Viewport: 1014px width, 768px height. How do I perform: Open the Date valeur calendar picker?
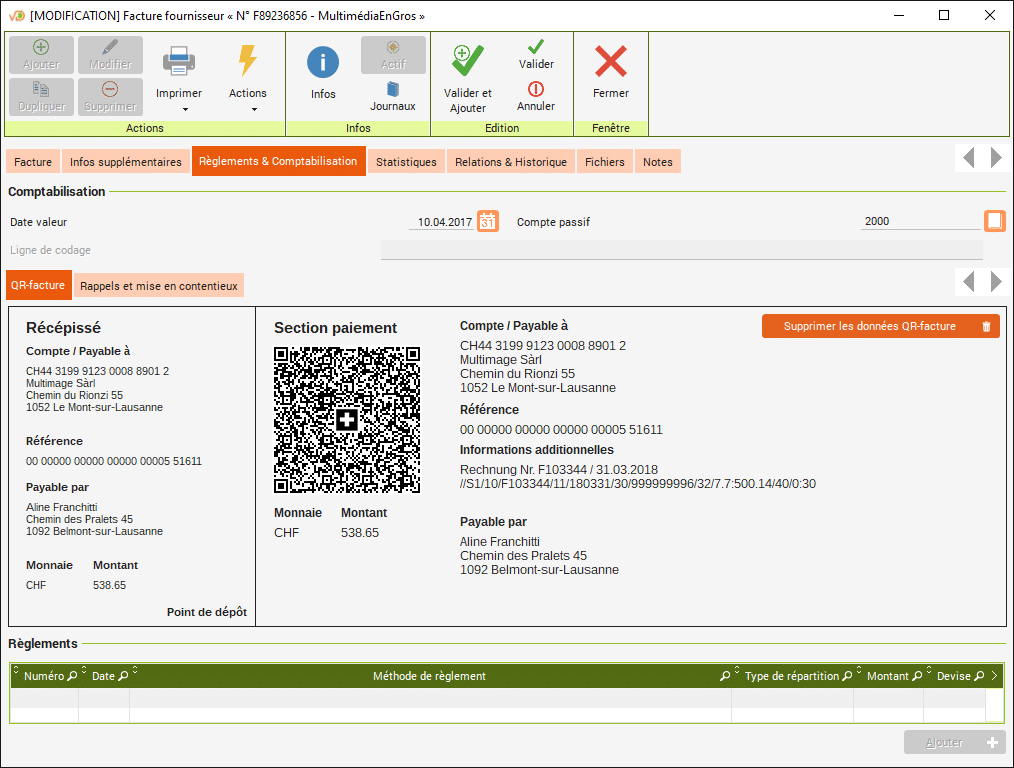click(x=487, y=222)
